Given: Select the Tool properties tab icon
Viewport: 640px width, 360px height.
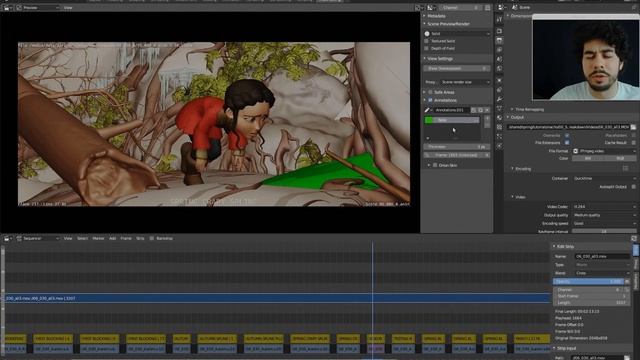Looking at the screenshot, I should (499, 19).
